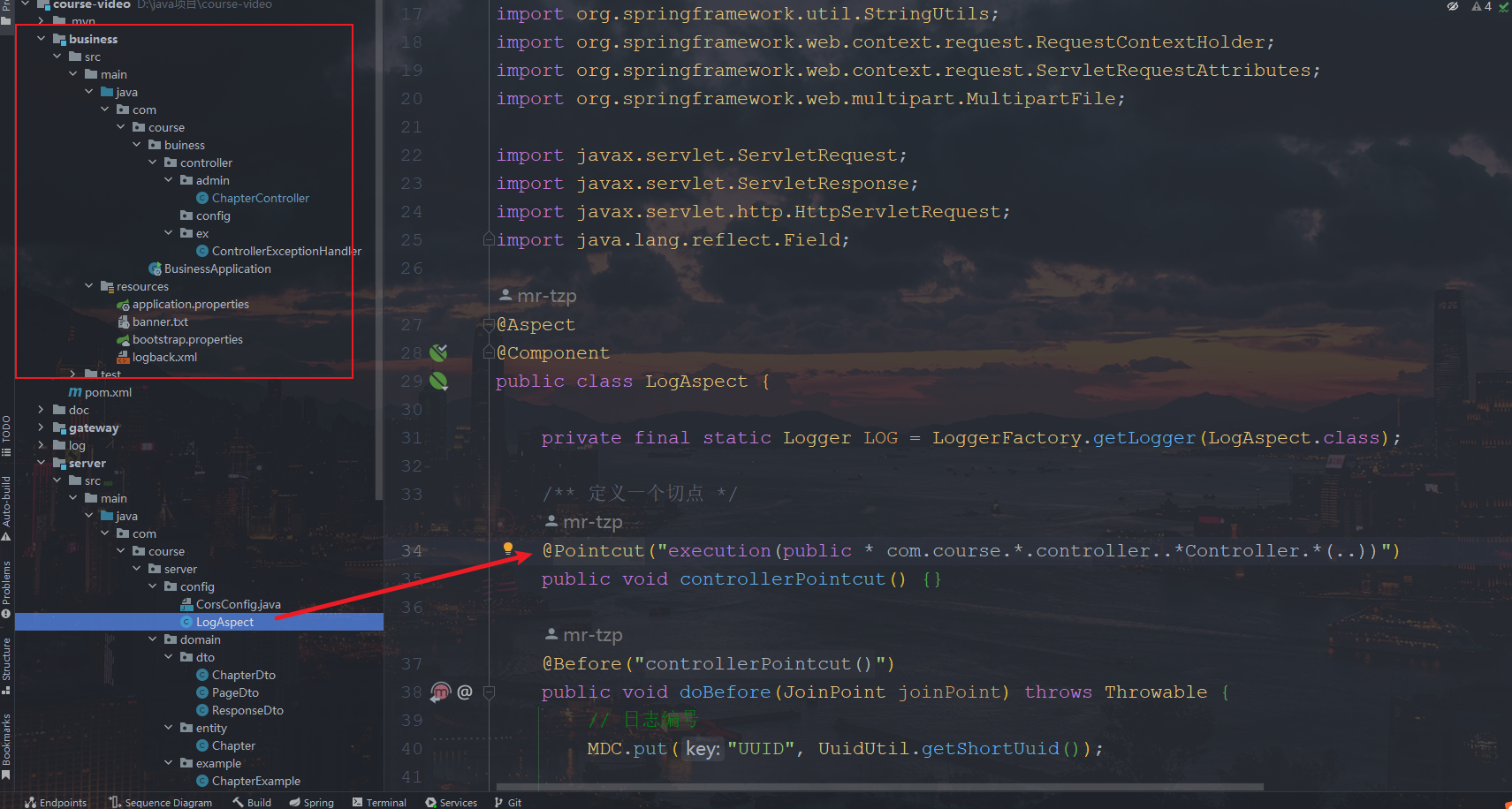This screenshot has height=809, width=1512.
Task: Open the Structure side panel
Action: coord(6,666)
